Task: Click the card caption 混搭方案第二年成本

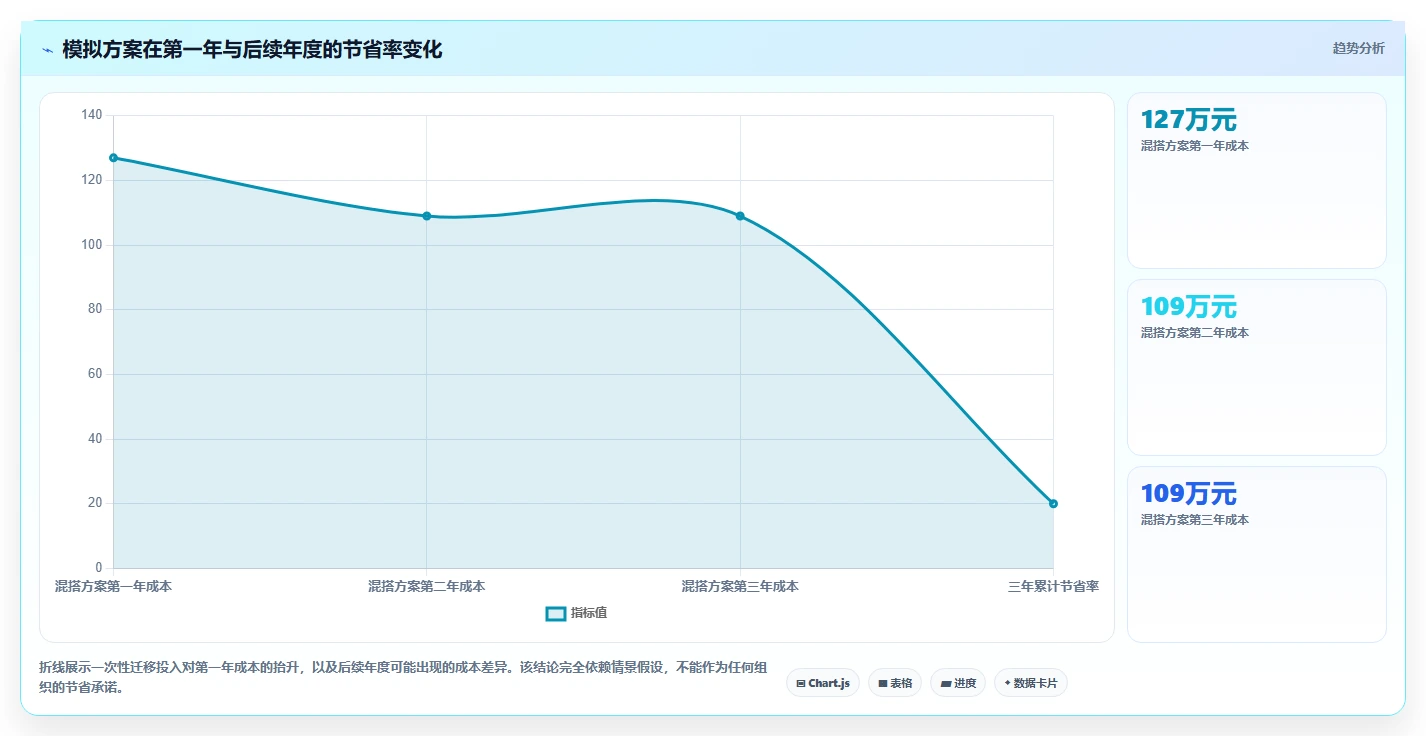Action: [1195, 333]
